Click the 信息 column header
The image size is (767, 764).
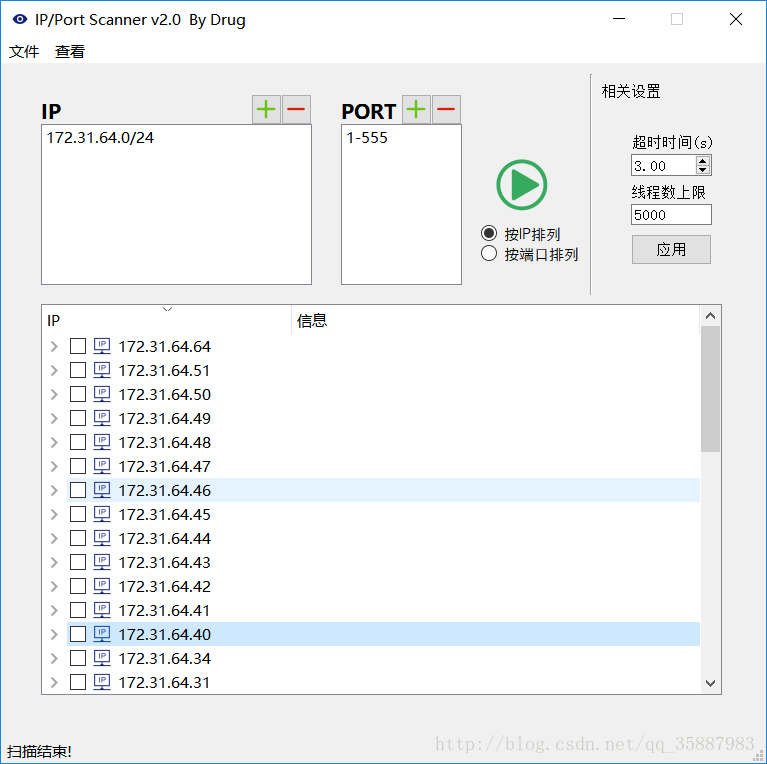[495, 320]
